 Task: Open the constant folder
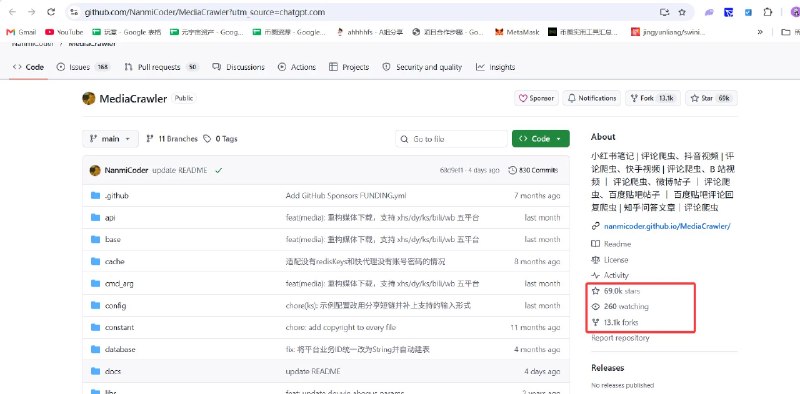tap(119, 328)
